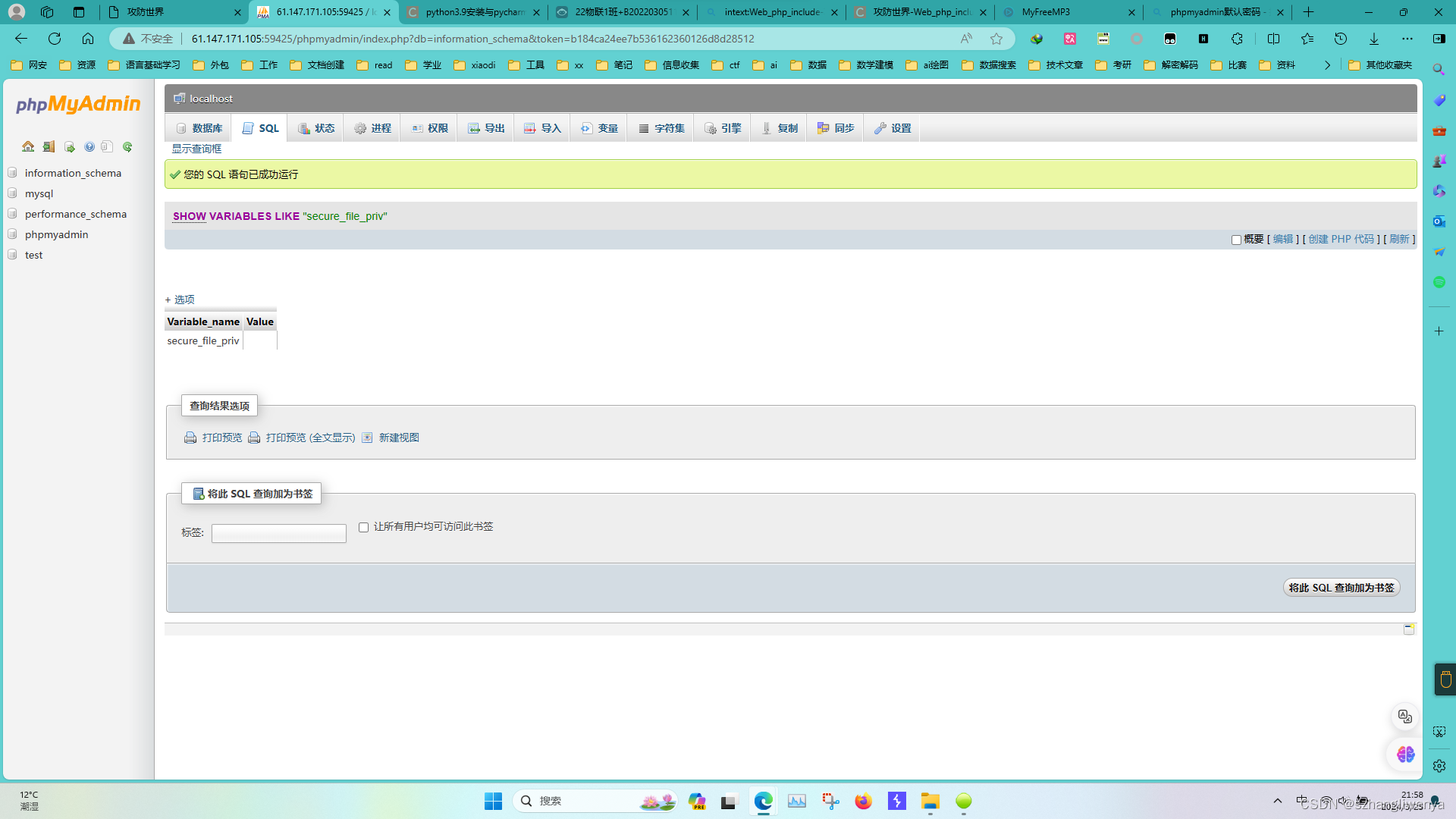The height and width of the screenshot is (819, 1456).
Task: Expand the 选项 options section
Action: tap(179, 300)
